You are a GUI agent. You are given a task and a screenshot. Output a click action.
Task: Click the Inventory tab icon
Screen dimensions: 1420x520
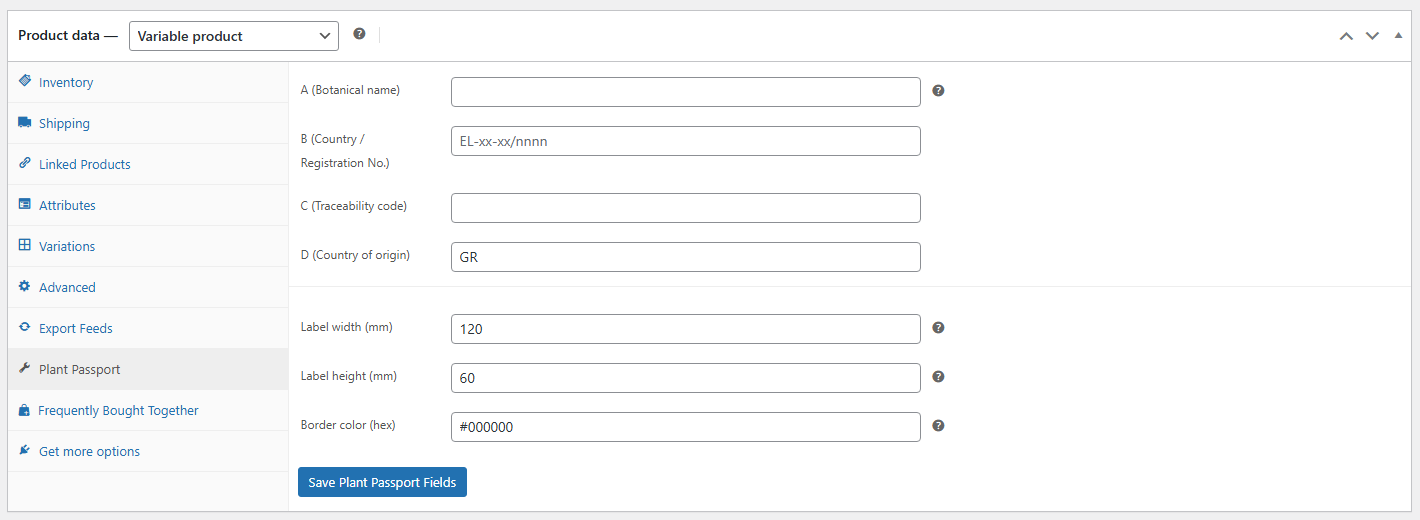click(x=25, y=81)
